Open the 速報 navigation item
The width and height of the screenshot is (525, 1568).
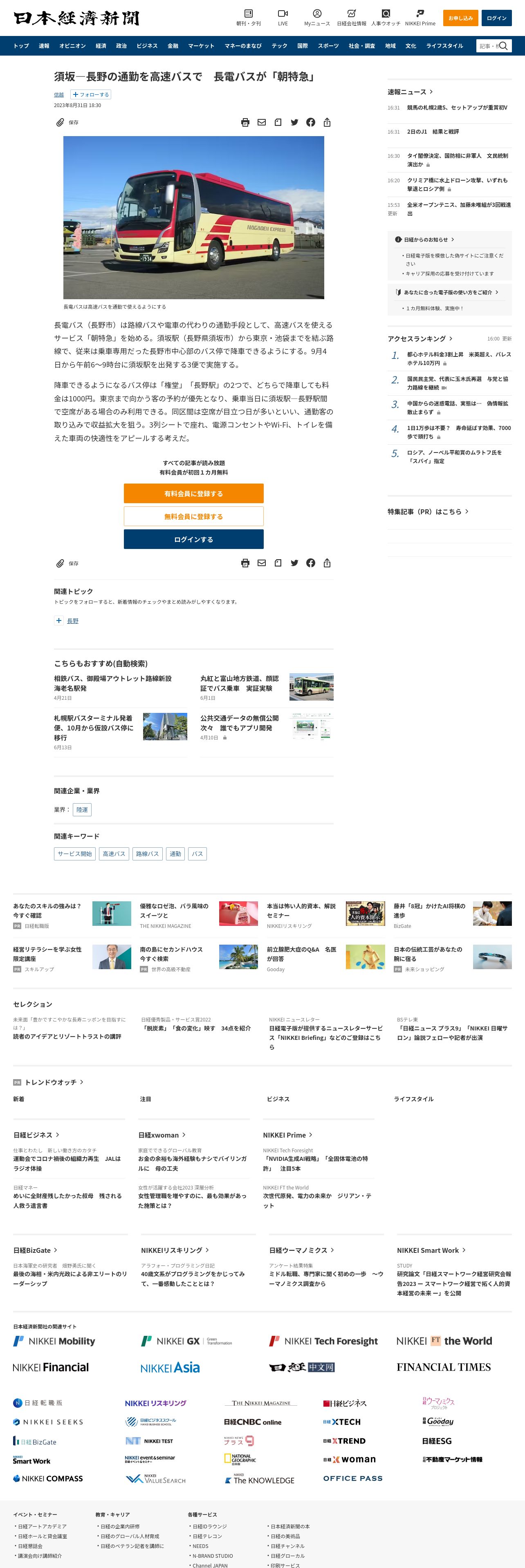coord(44,46)
